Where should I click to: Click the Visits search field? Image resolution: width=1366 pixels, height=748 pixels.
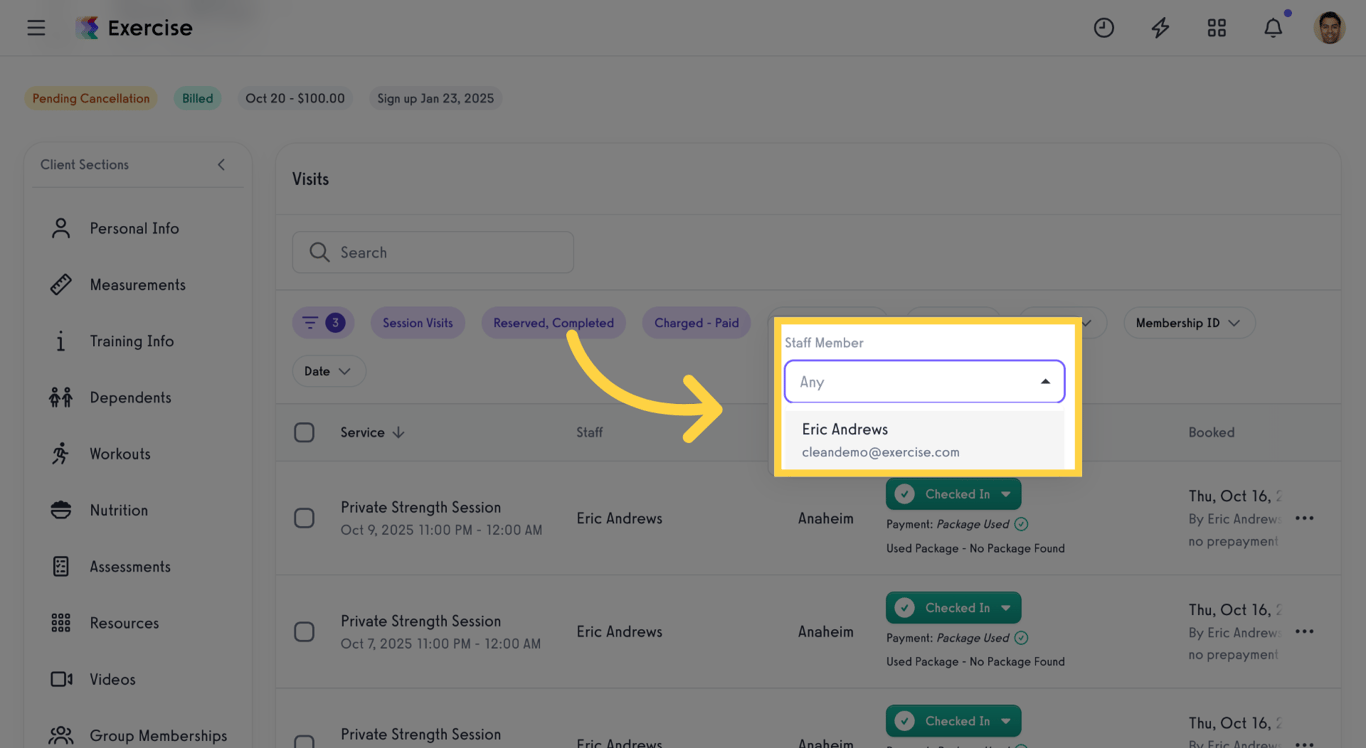(433, 253)
